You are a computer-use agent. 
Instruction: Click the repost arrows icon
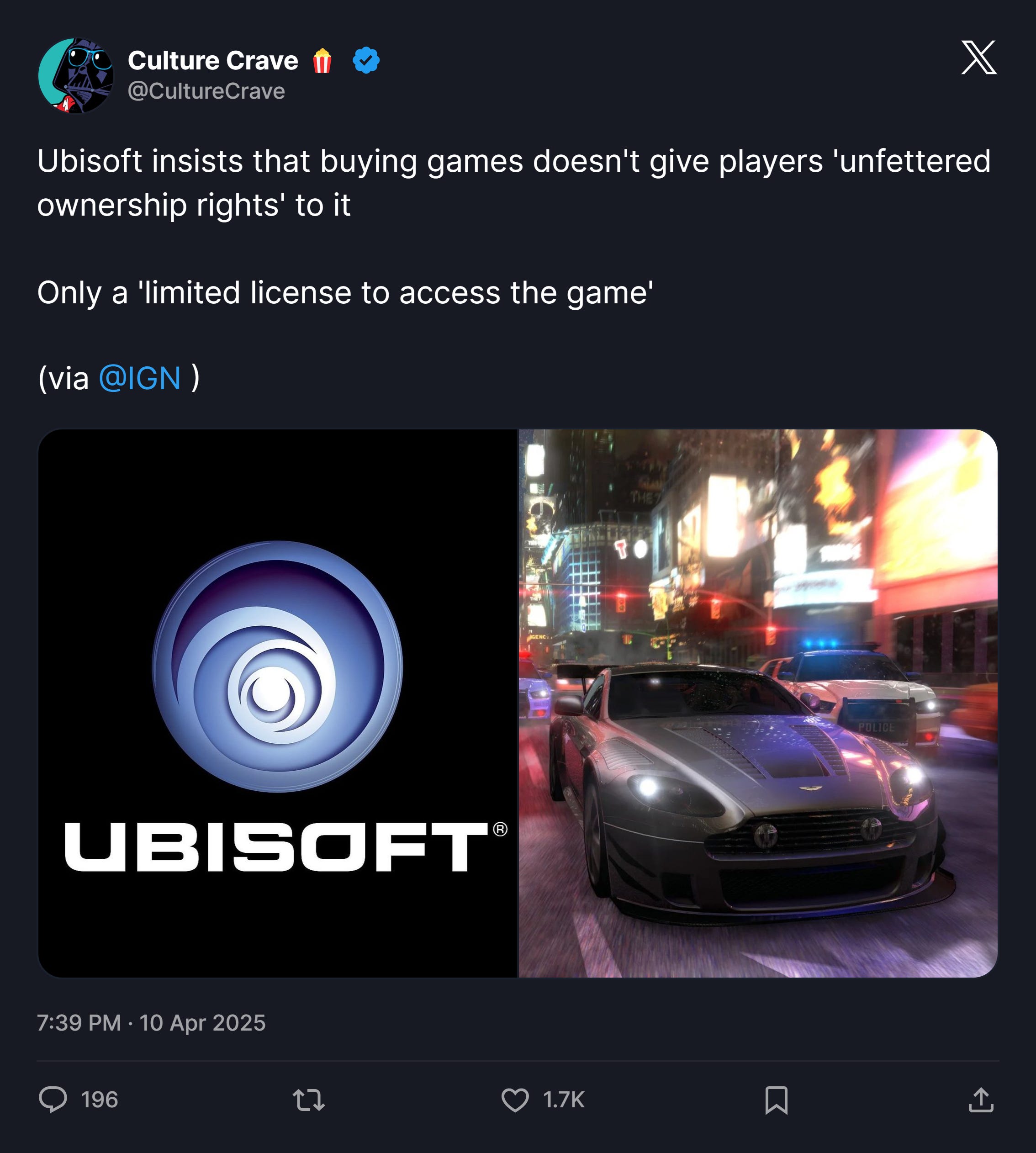(308, 1100)
